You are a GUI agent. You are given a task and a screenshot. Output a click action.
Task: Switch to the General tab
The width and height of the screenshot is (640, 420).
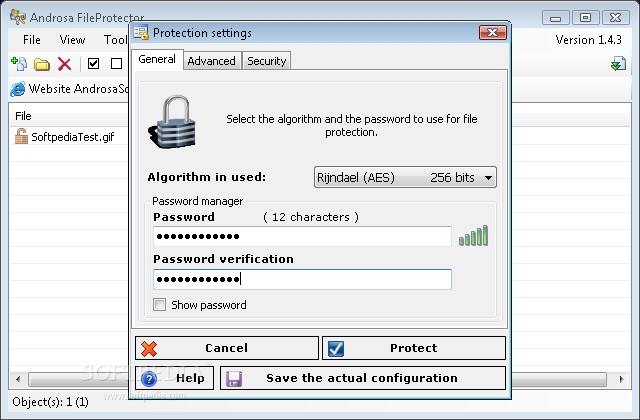pos(157,59)
